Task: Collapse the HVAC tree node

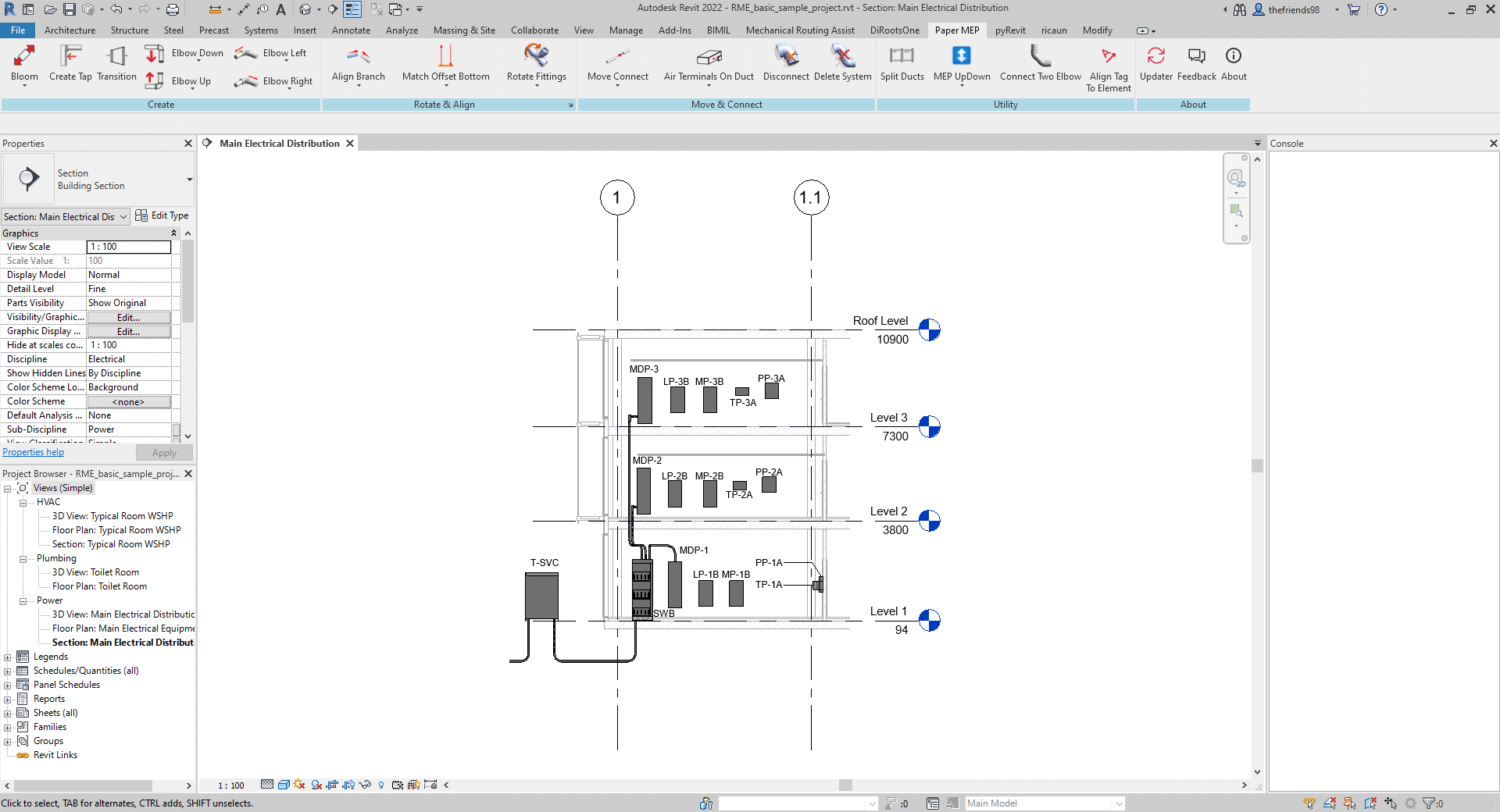Action: [23, 503]
